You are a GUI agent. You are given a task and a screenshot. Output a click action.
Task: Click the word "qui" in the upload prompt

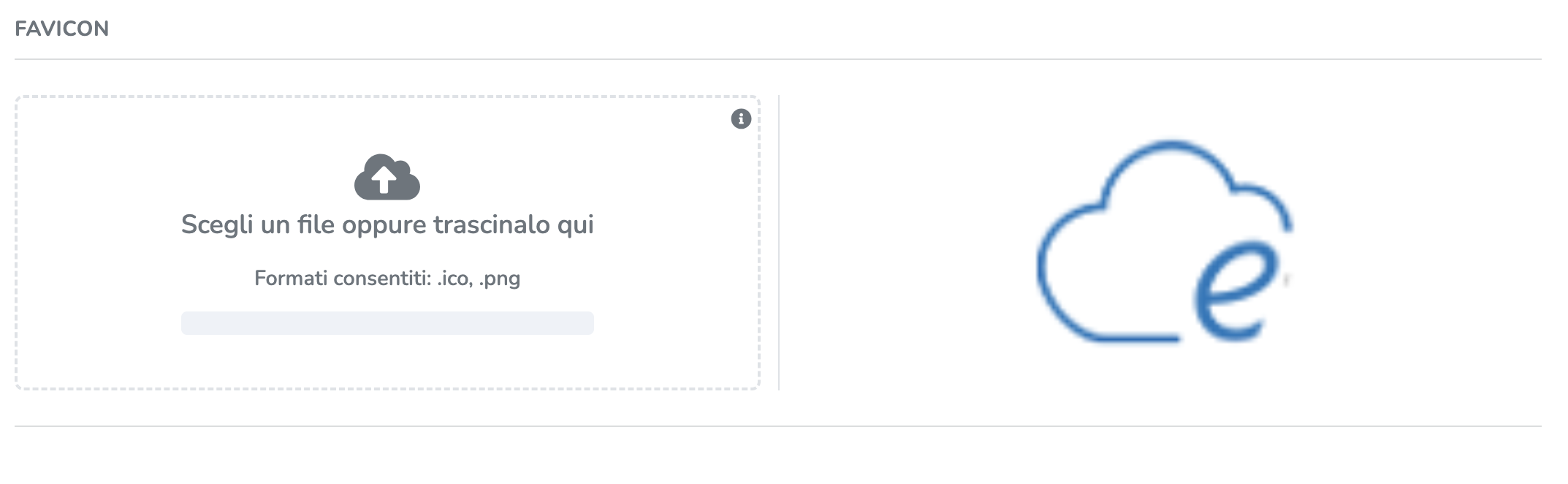[x=576, y=225]
